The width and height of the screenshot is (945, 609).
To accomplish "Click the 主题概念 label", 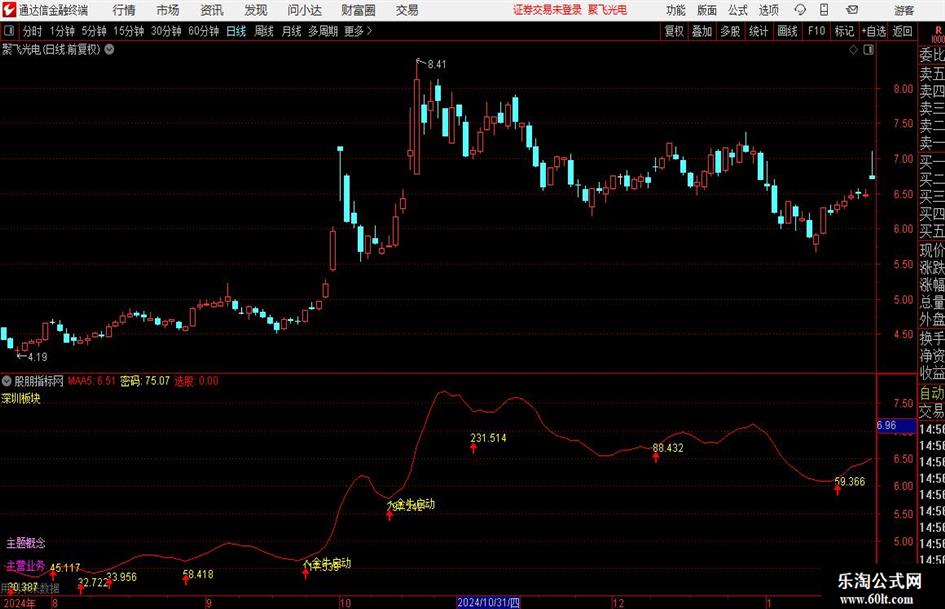I will pos(26,543).
